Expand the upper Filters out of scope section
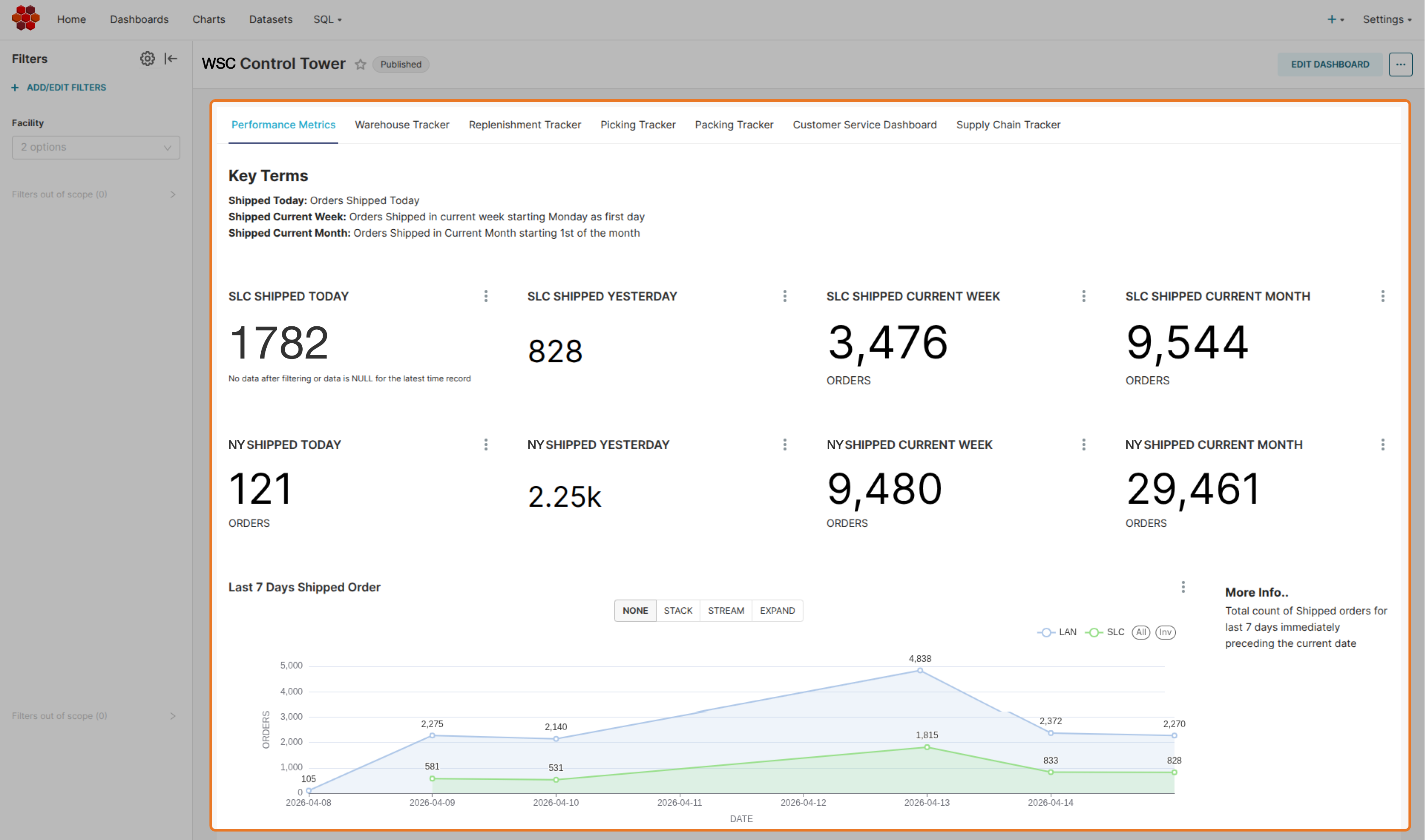The image size is (1425, 840). (x=94, y=194)
